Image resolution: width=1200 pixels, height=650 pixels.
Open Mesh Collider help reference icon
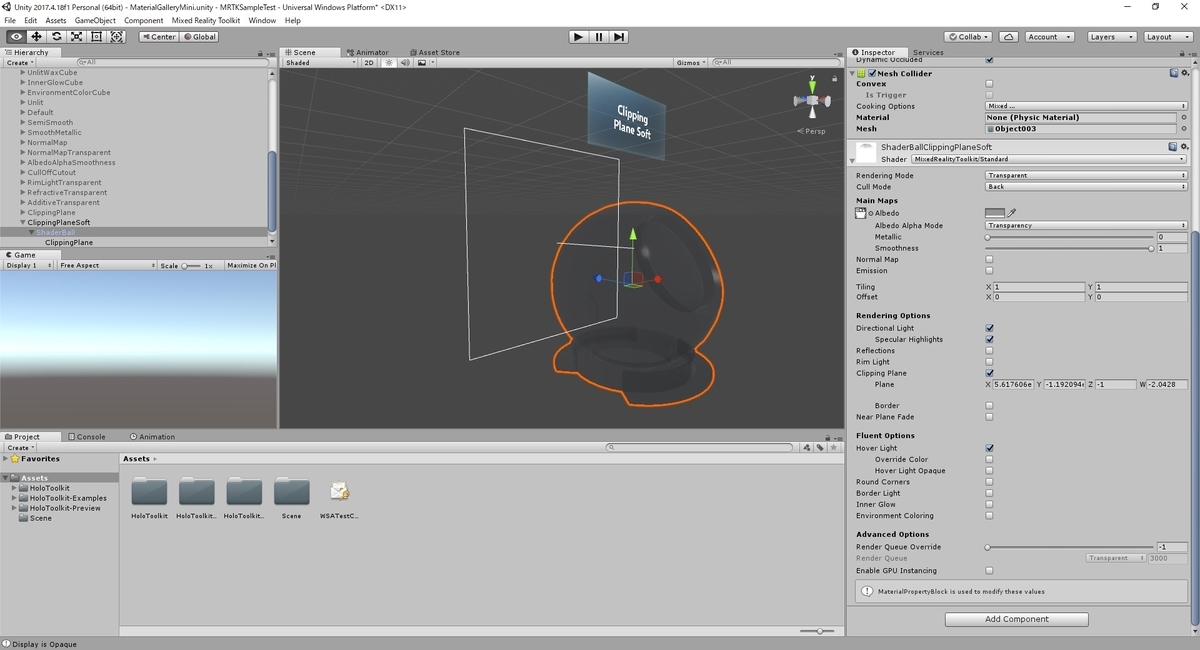tap(1175, 73)
